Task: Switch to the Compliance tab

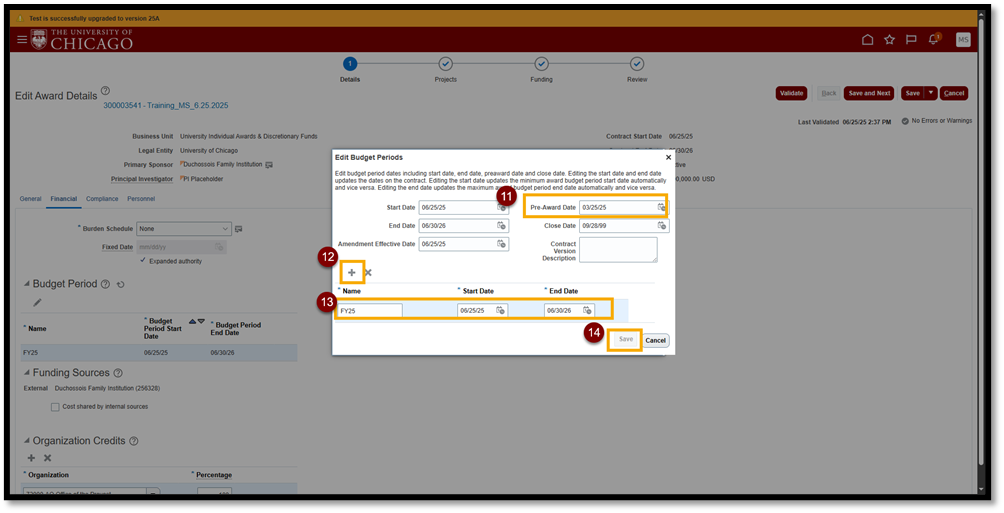Action: [x=101, y=199]
